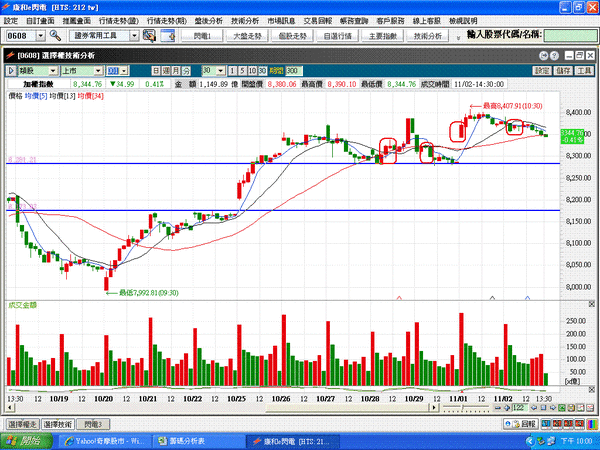Click the rainbow color bars icon
This screenshot has height=450, width=600.
[592, 424]
